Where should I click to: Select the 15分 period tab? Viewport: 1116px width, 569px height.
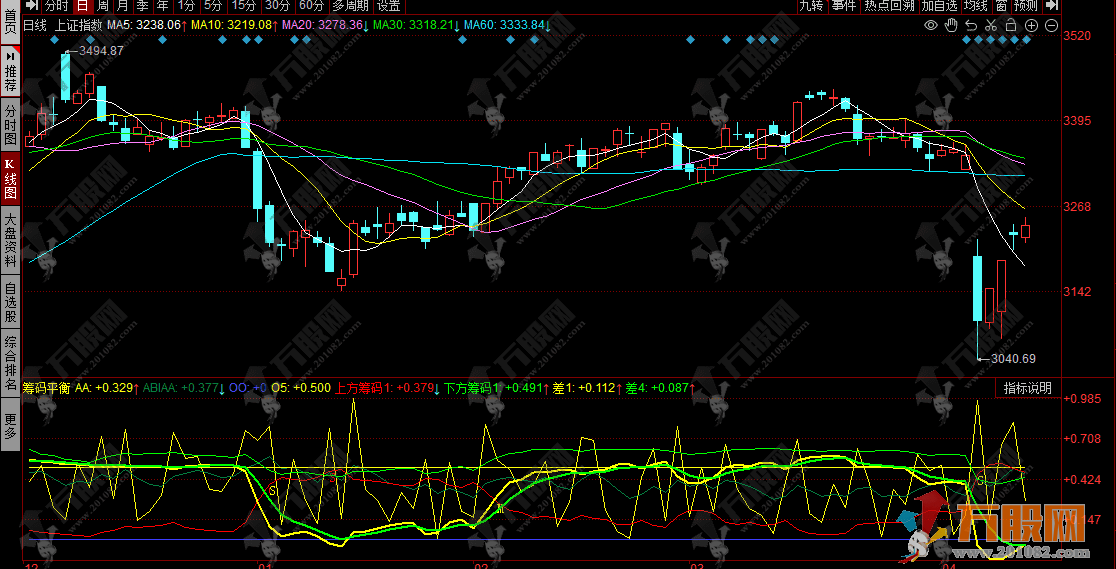tap(244, 6)
